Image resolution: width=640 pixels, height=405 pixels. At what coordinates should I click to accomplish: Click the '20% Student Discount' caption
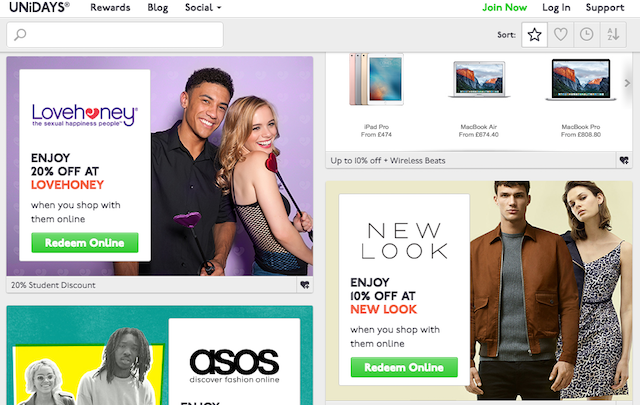click(x=53, y=285)
